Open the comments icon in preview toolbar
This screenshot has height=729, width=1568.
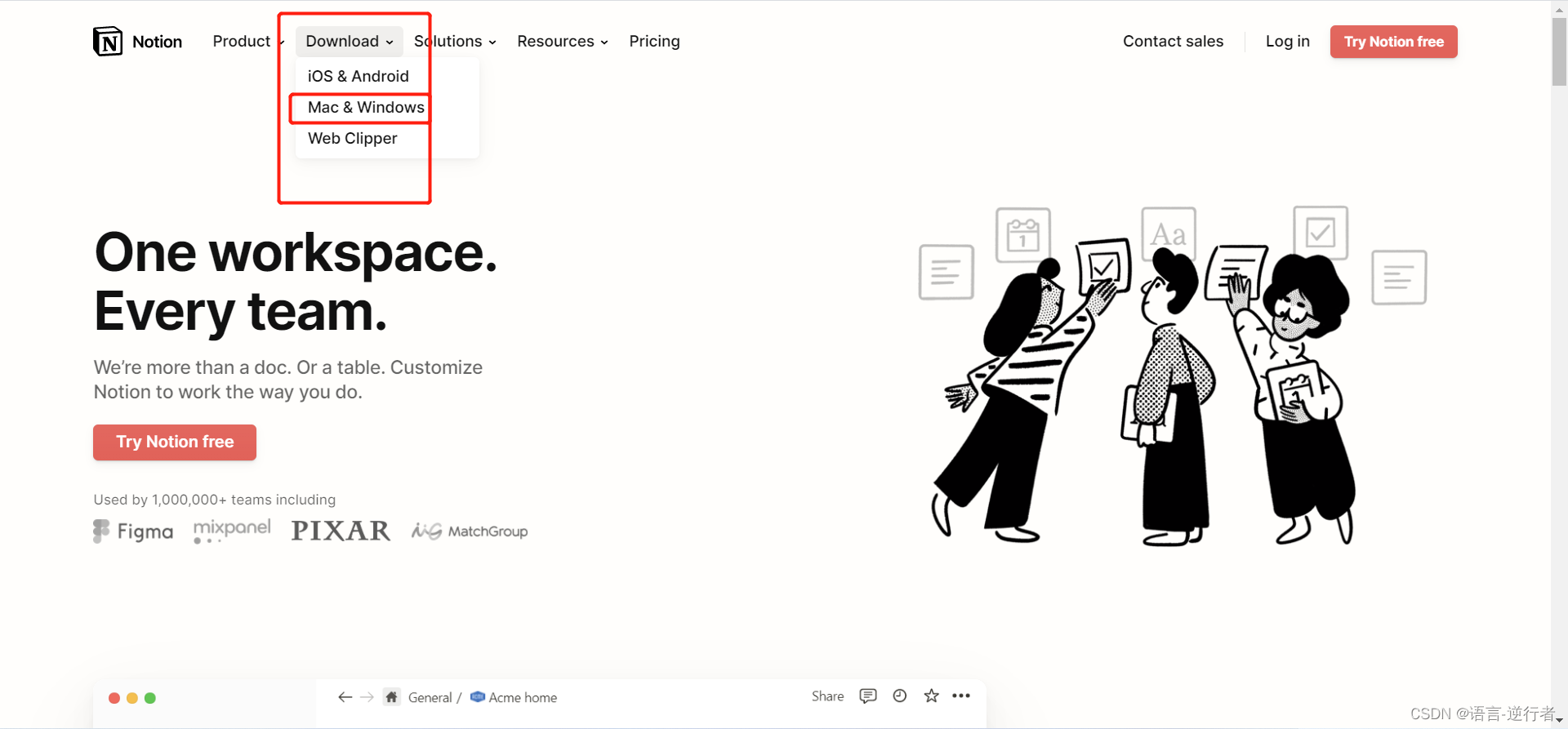click(x=868, y=696)
